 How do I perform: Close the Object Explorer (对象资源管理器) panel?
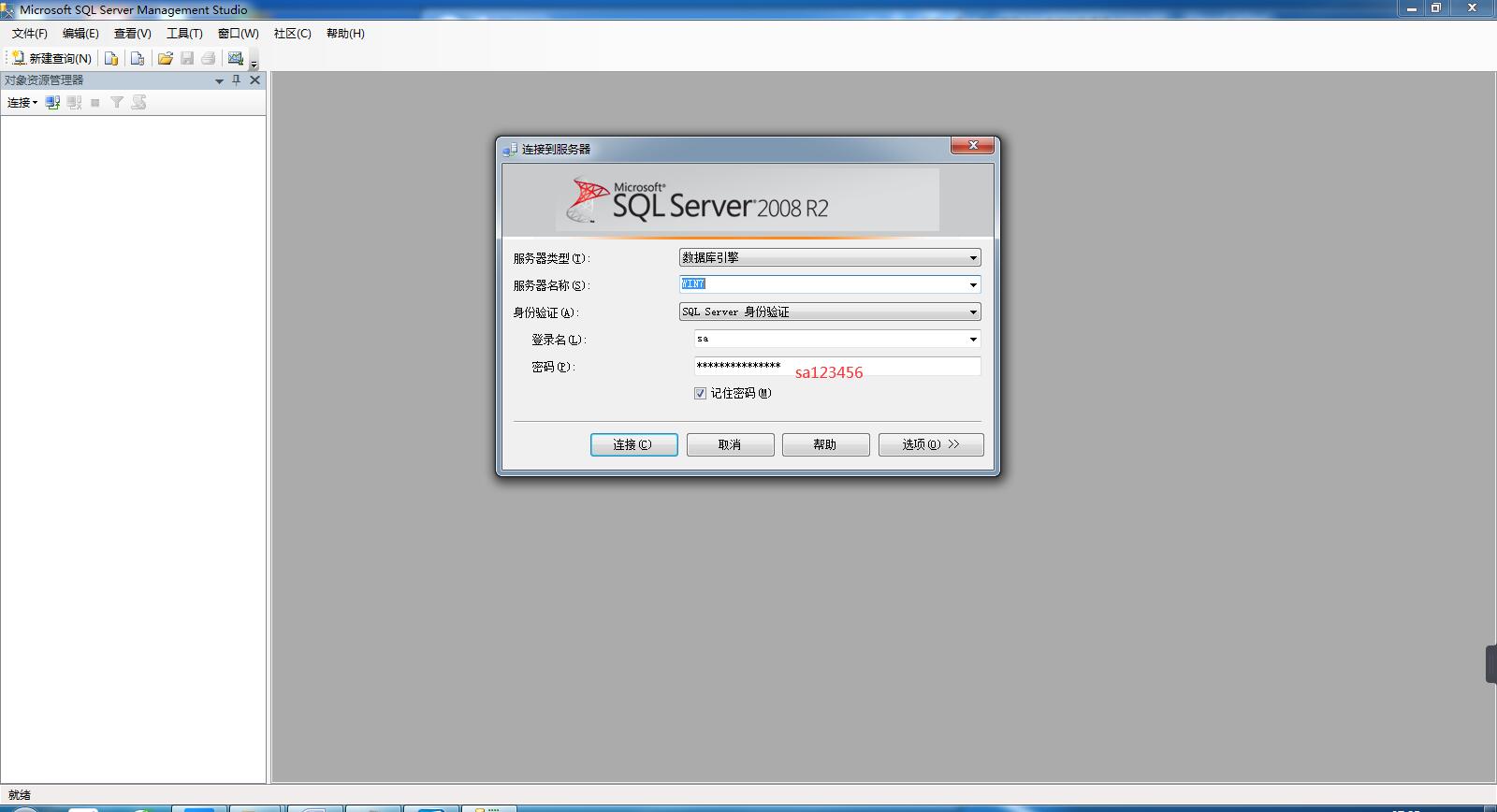254,80
